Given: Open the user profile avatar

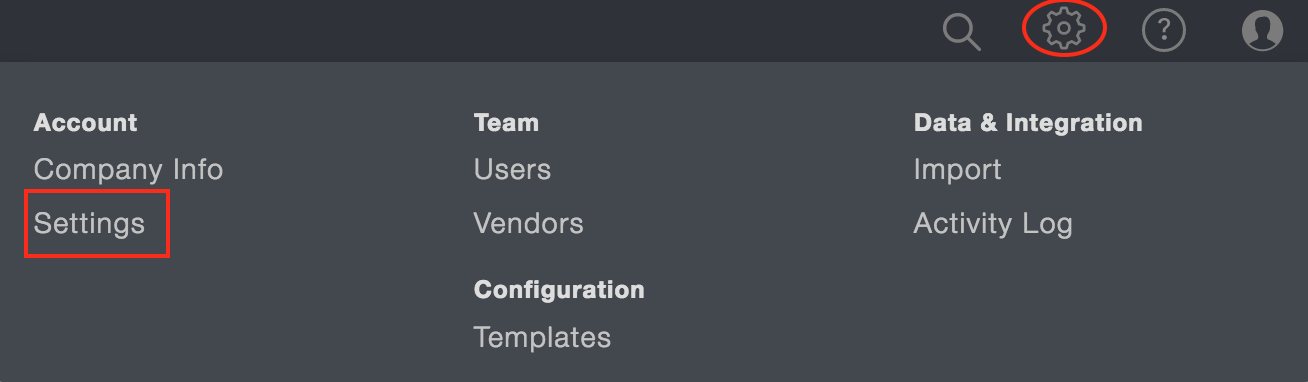Looking at the screenshot, I should [1262, 30].
